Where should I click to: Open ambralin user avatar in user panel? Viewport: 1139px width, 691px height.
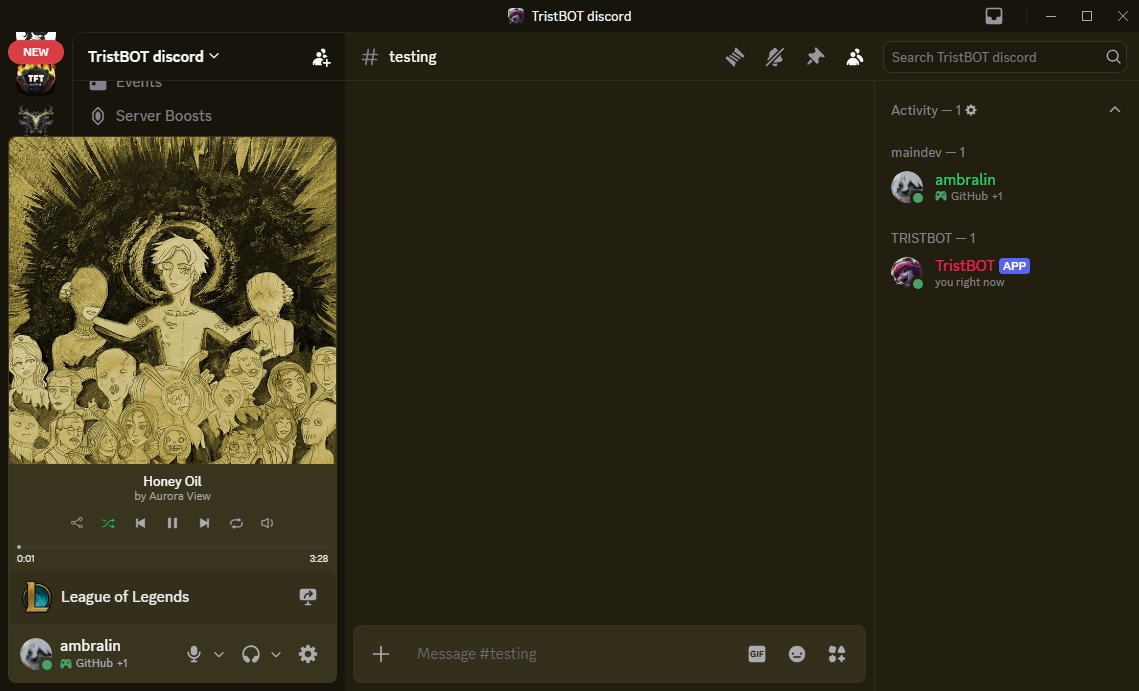pyautogui.click(x=36, y=653)
